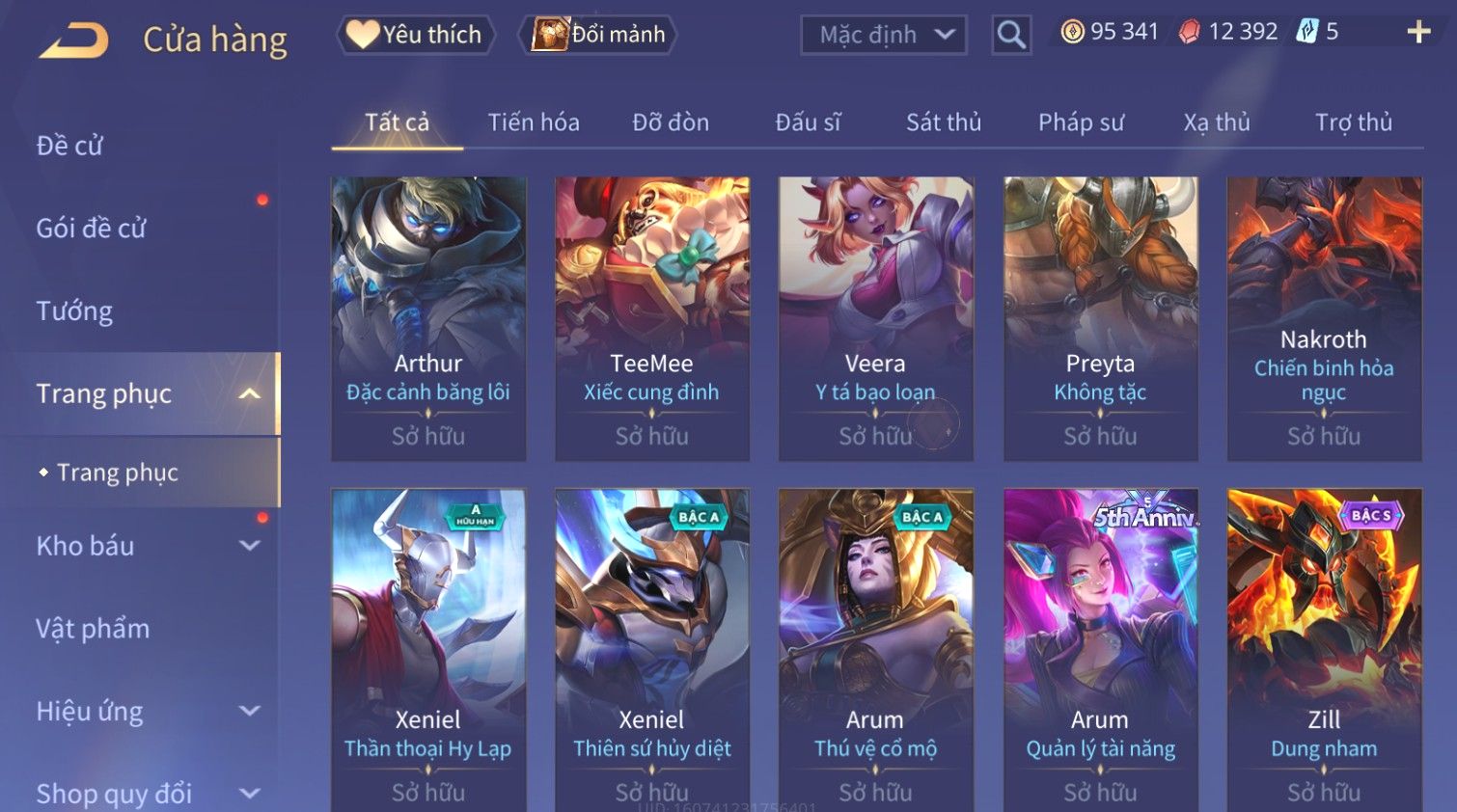Tap the gold coin balance icon
Screen dimensions: 1457x812
click(1072, 32)
